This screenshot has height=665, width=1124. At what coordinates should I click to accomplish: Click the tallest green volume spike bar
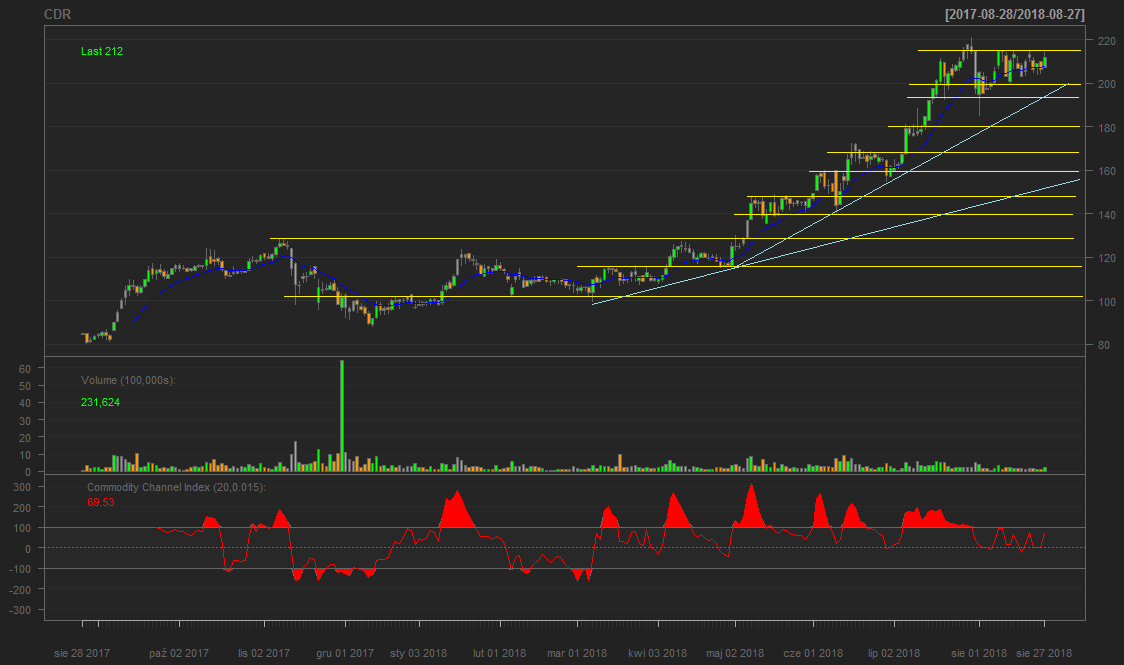coord(342,416)
